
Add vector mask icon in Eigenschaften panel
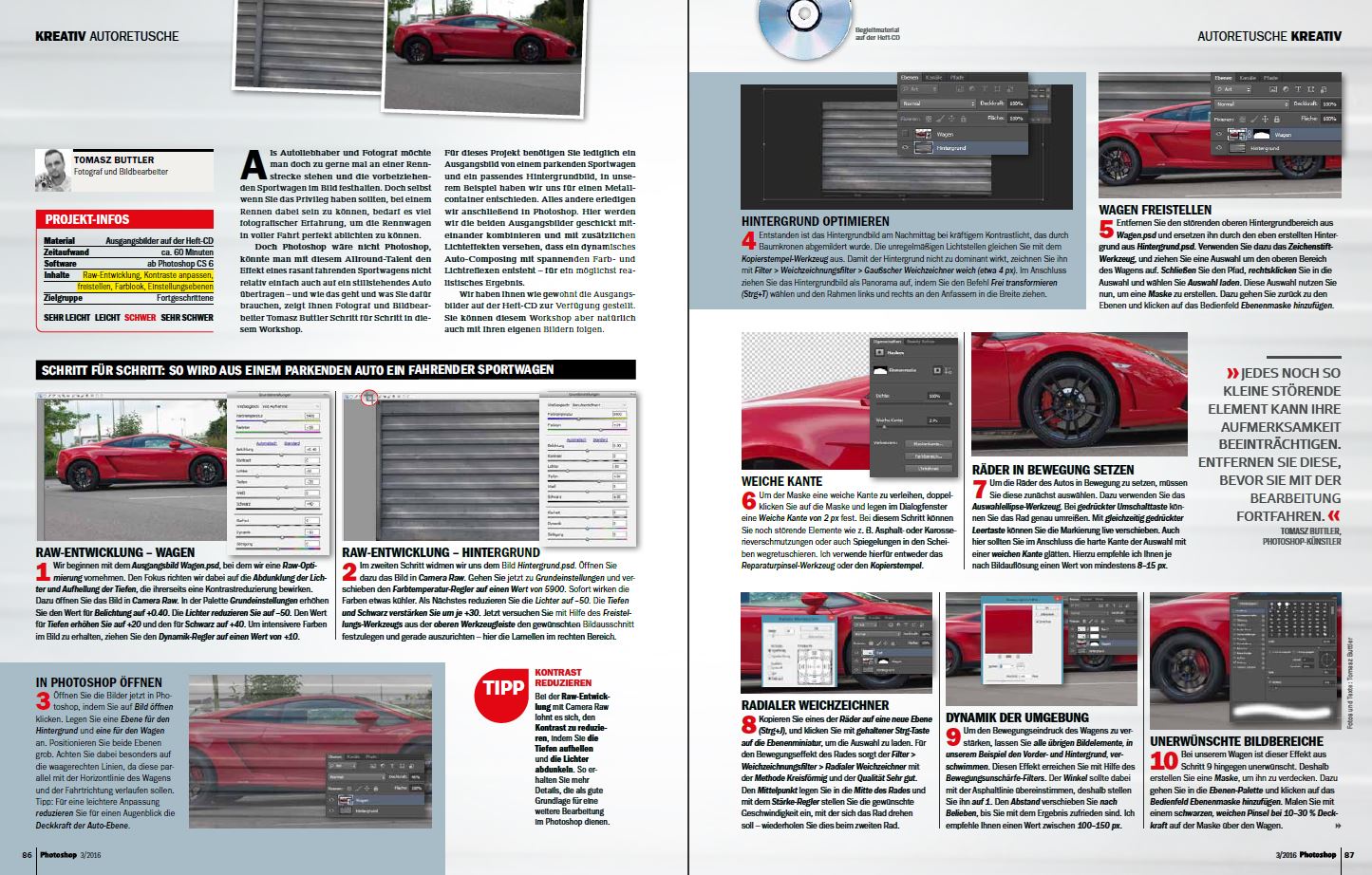(x=949, y=371)
